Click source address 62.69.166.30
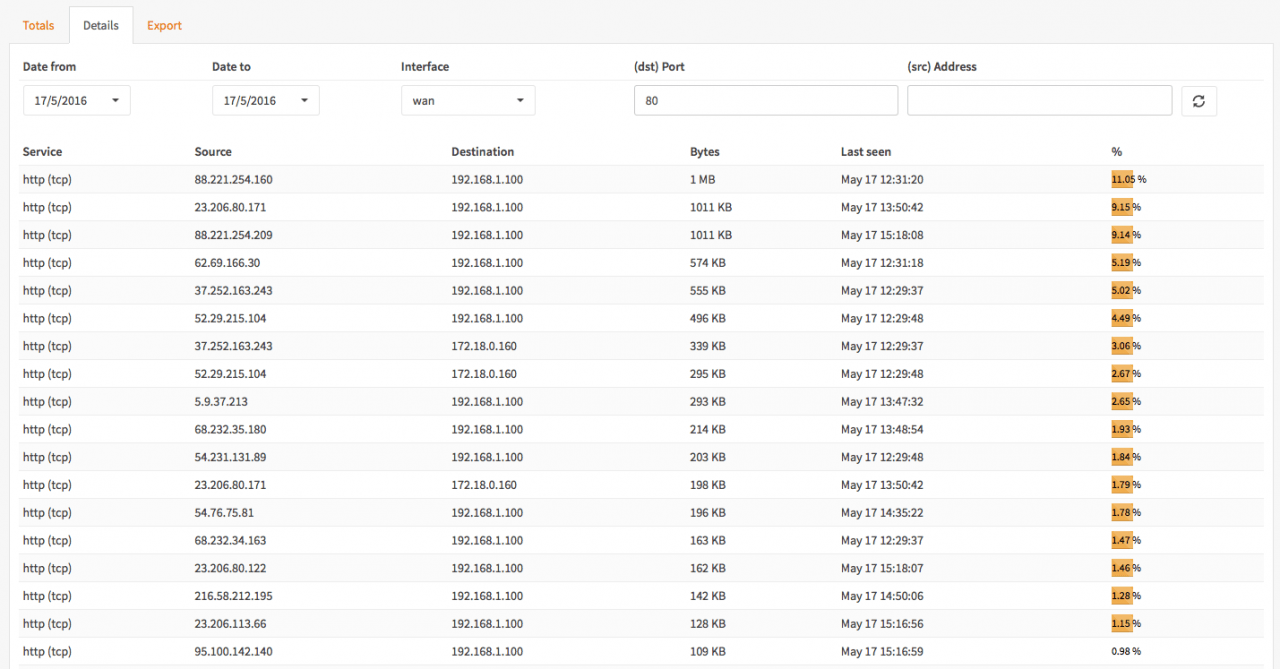The height and width of the screenshot is (669, 1280). click(x=227, y=263)
